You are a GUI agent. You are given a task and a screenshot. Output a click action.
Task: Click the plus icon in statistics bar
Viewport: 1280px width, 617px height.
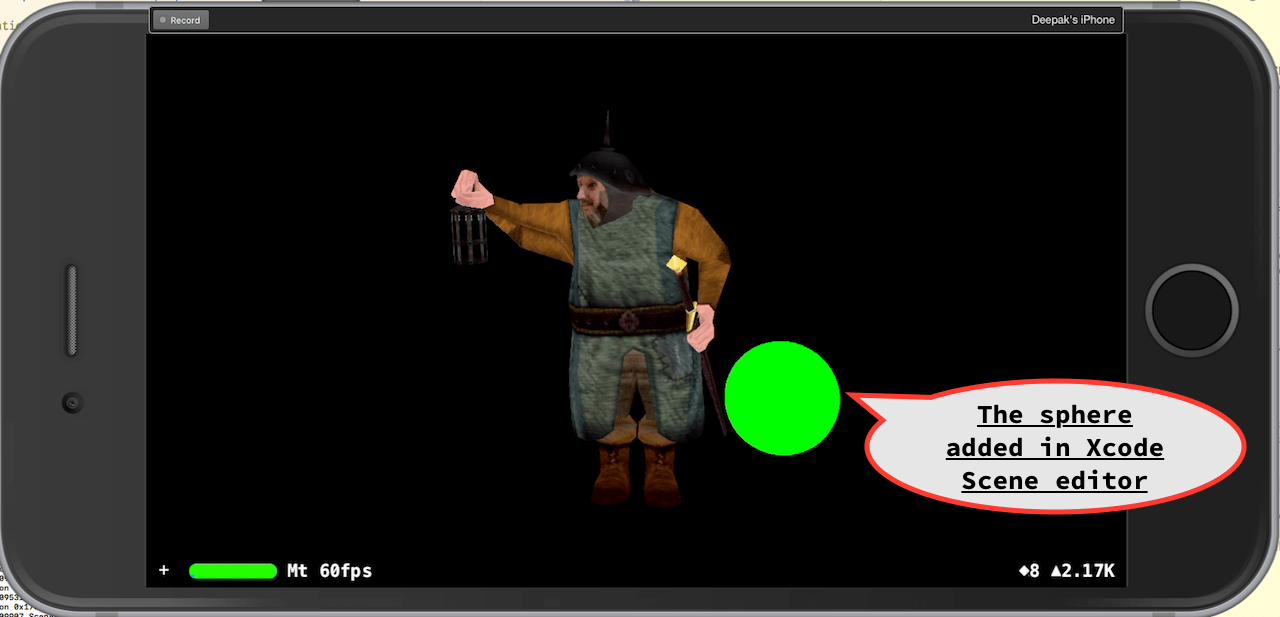coord(164,571)
